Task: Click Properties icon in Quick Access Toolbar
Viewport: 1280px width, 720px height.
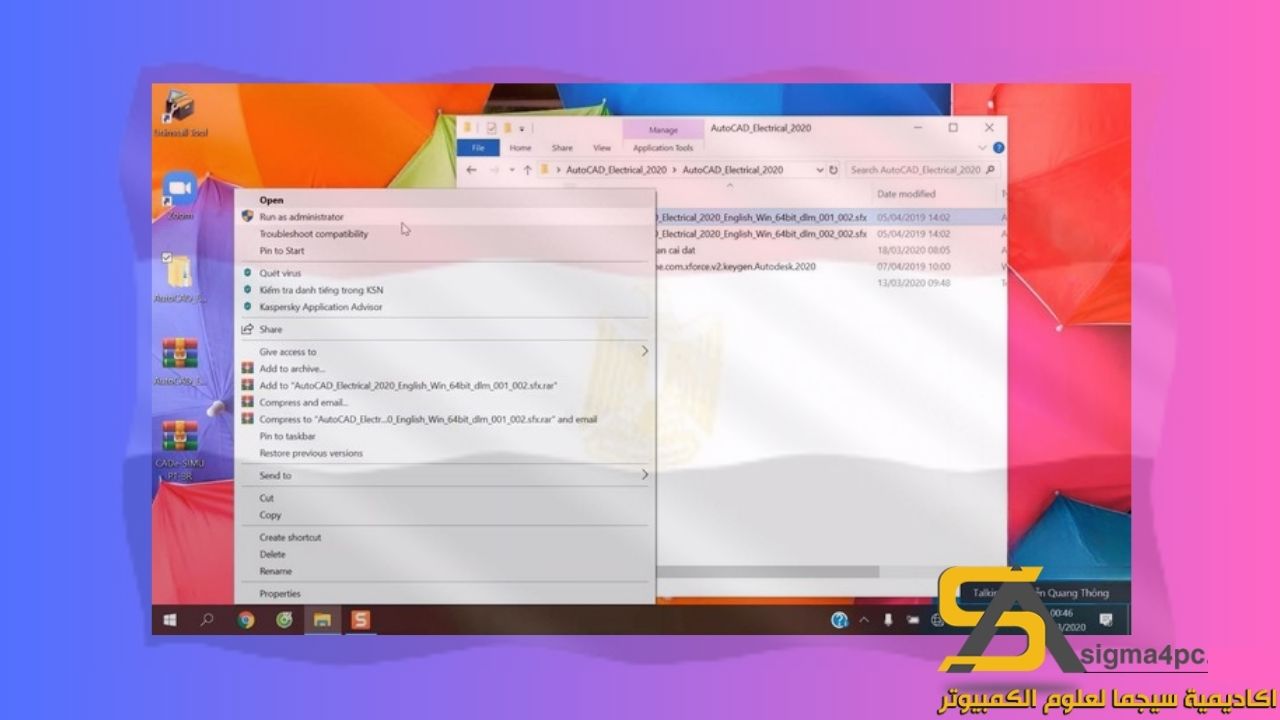Action: click(492, 128)
